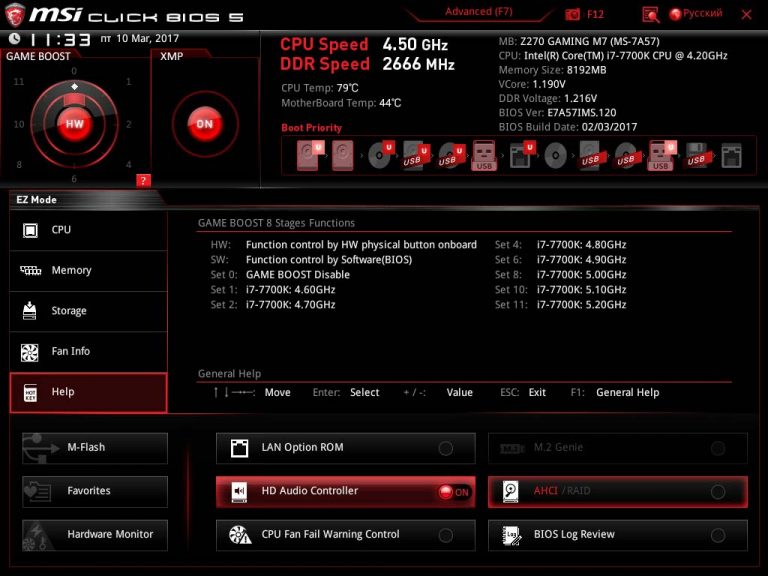Click the CPU Temp: 79°C reading
Viewport: 768px width, 576px height.
(319, 88)
